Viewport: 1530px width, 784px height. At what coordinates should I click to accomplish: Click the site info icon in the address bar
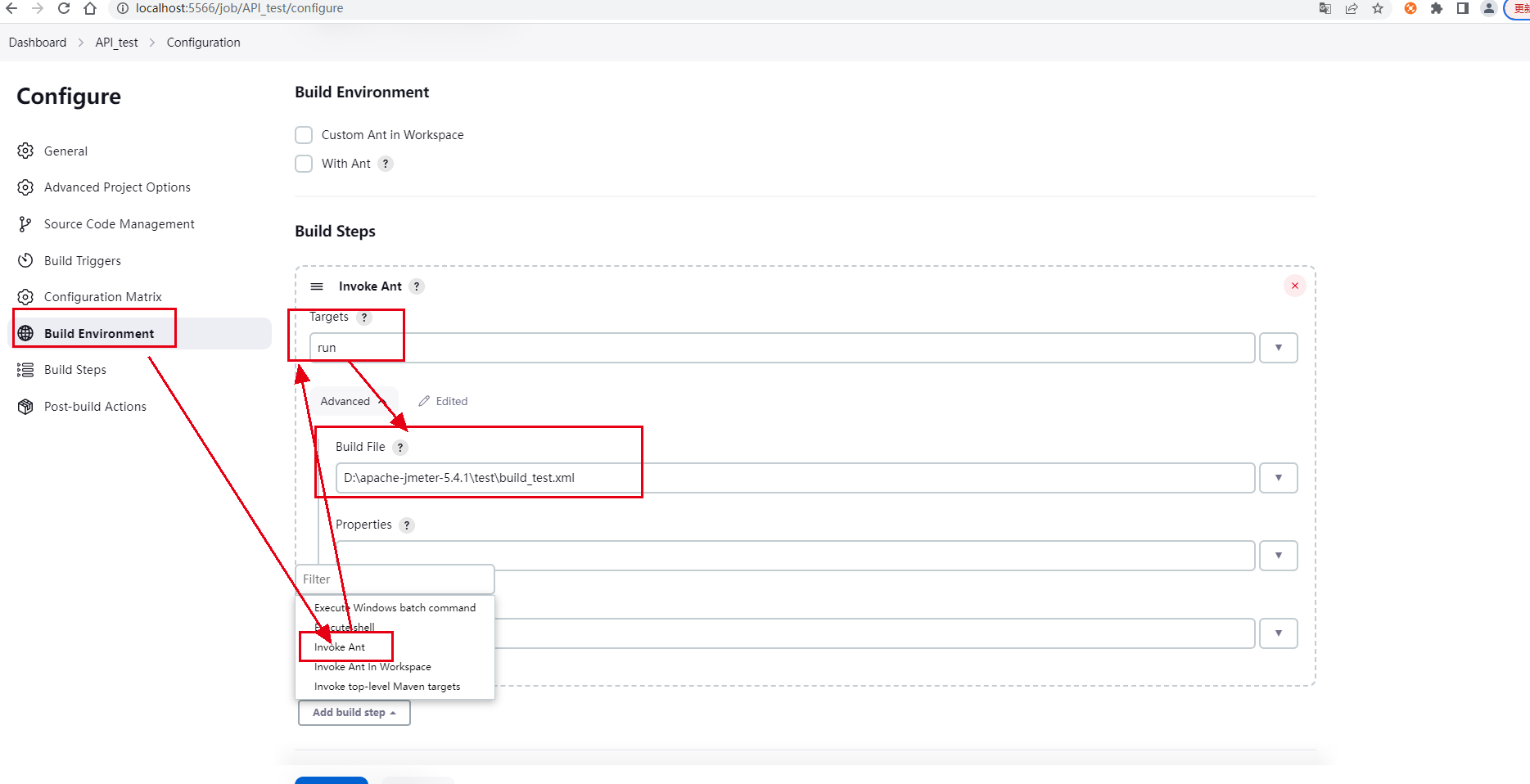point(123,8)
